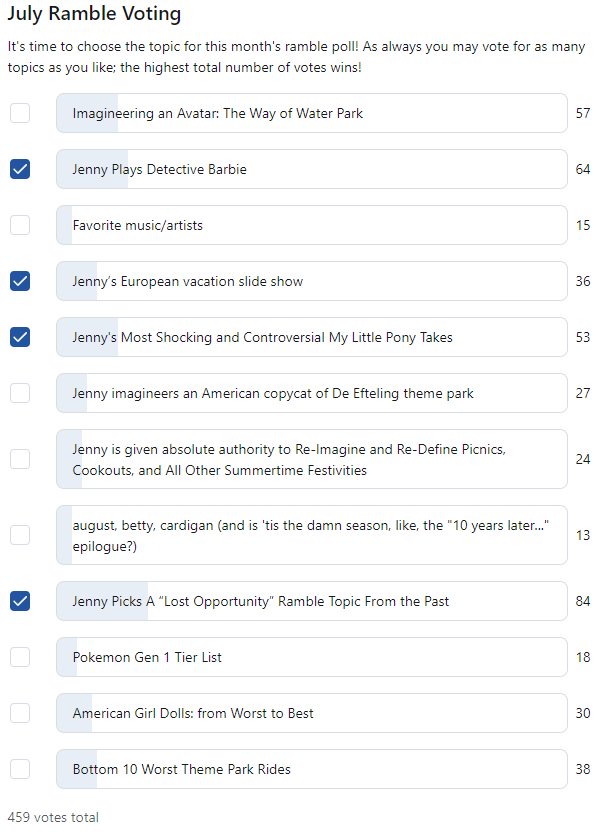Viewport: 616px width, 836px height.
Task: Tick the American Girl Dolls checkbox
Action: click(20, 713)
